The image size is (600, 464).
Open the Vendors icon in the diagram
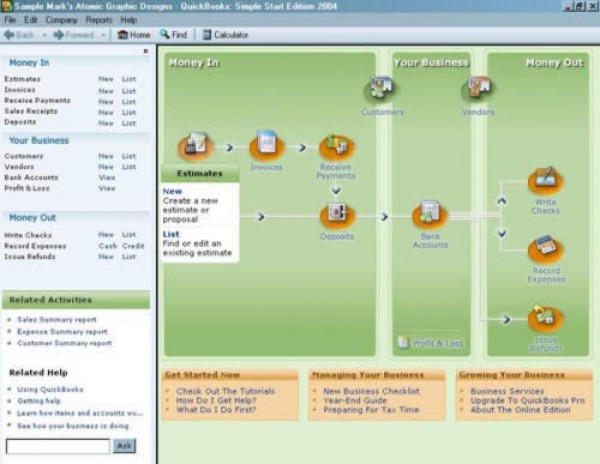(x=478, y=90)
